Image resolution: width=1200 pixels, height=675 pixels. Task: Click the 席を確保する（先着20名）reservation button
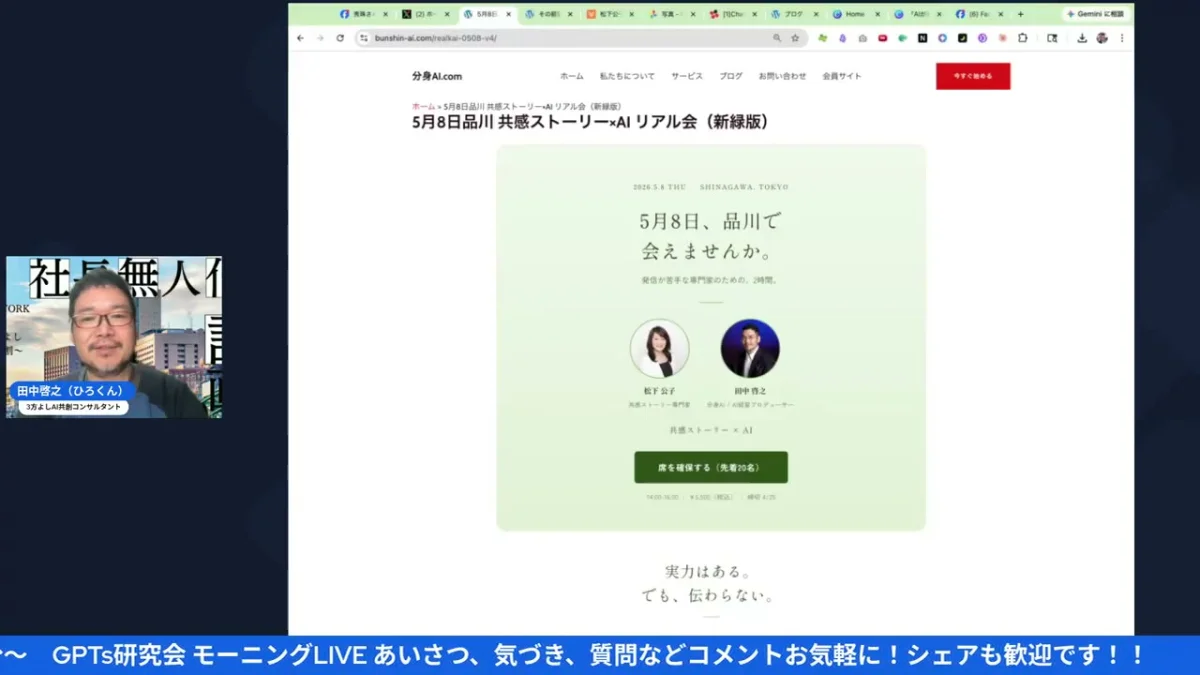click(x=710, y=467)
